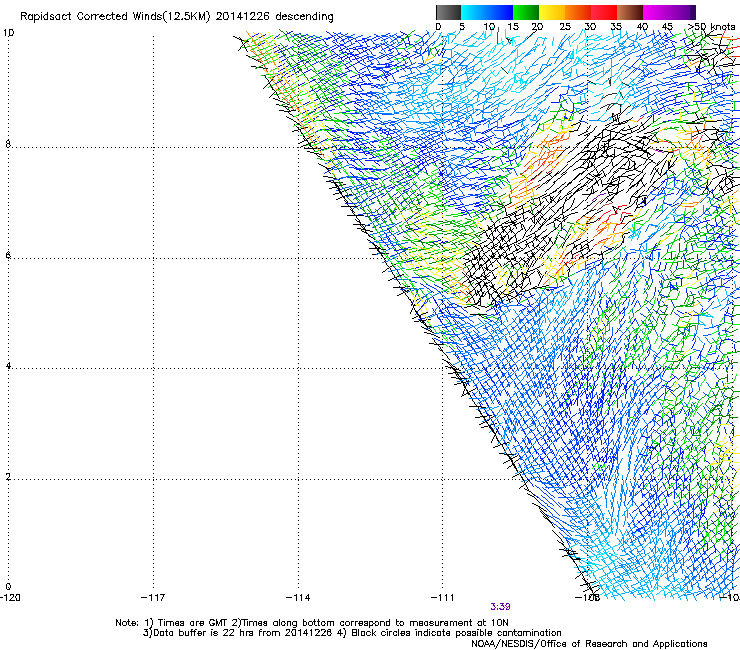Image resolution: width=740 pixels, height=650 pixels.
Task: Click the latitude label '2' on the axis
Action: (x=8, y=477)
